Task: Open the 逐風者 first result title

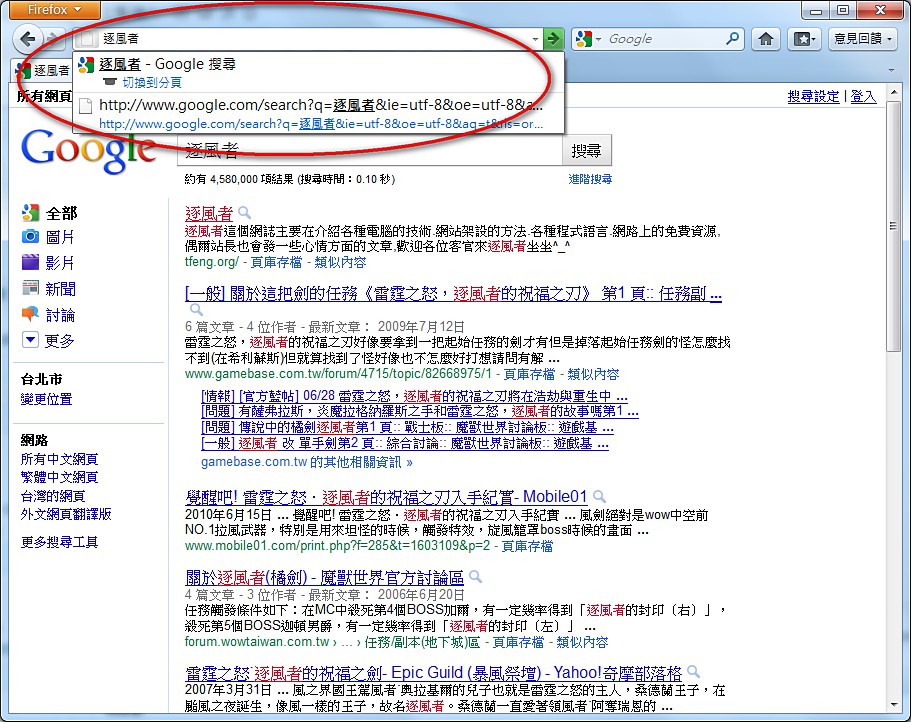Action: pyautogui.click(x=209, y=213)
